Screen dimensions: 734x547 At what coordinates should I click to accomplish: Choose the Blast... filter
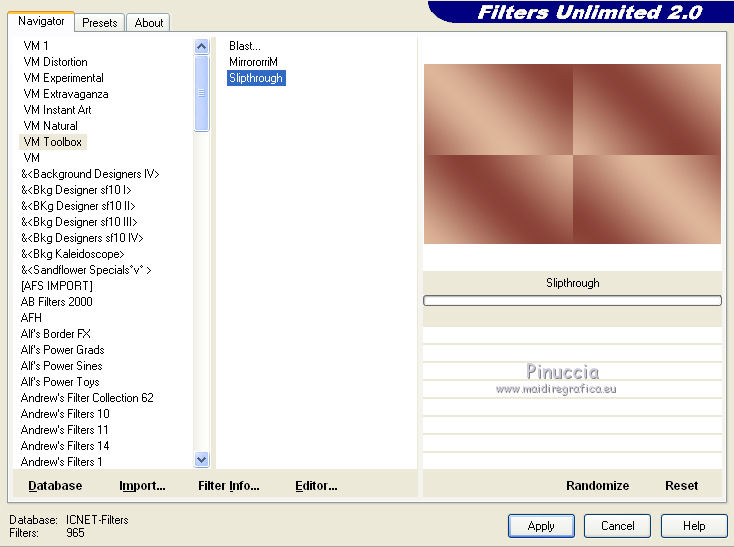[x=244, y=46]
